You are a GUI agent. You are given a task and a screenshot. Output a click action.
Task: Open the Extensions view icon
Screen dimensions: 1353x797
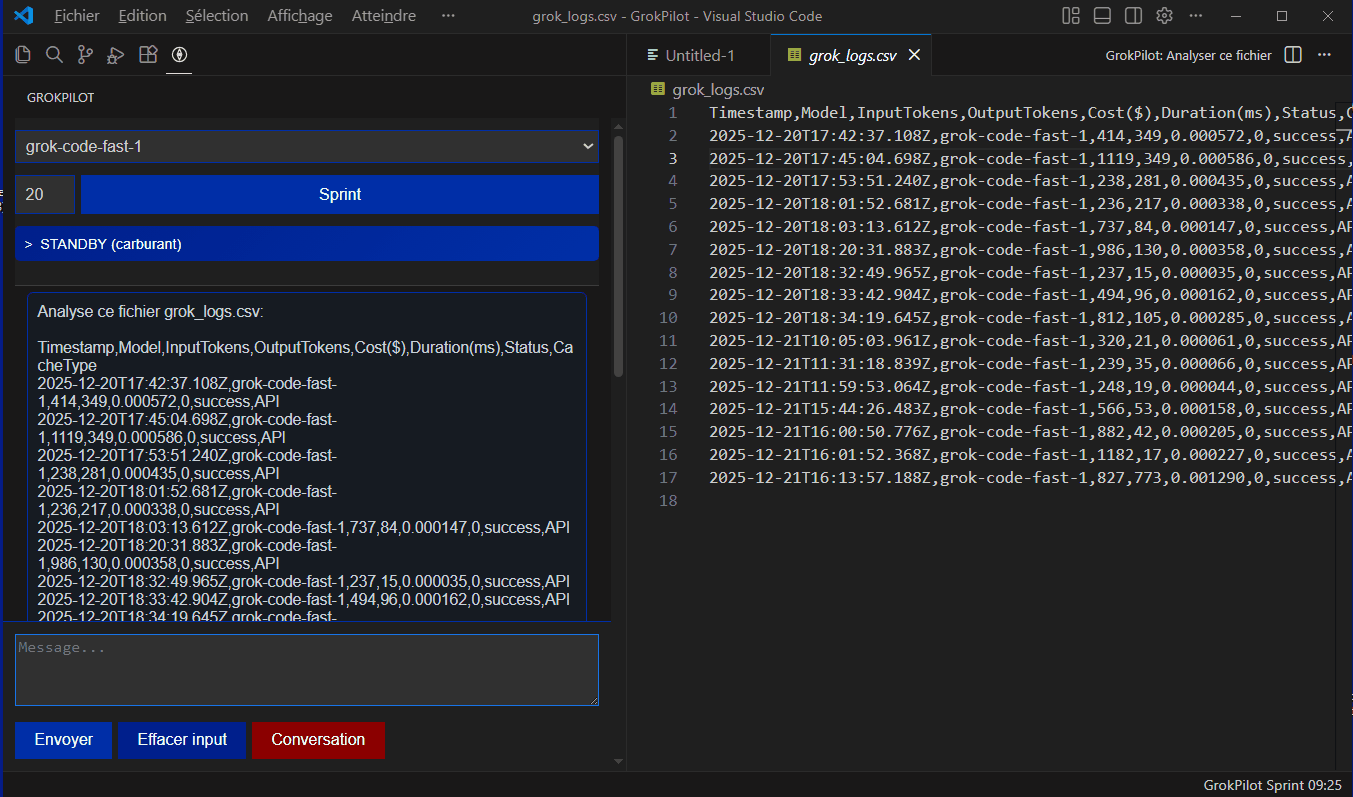[147, 54]
